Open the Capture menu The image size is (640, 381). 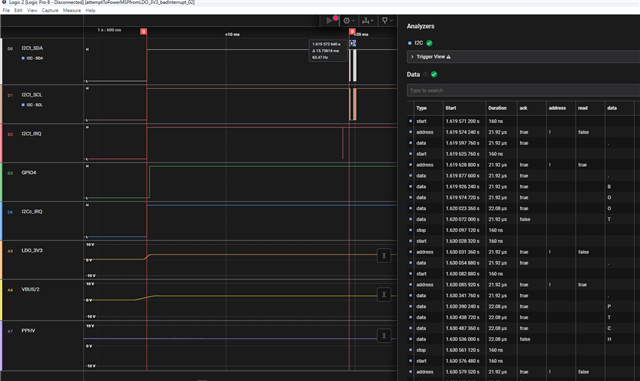coord(50,10)
